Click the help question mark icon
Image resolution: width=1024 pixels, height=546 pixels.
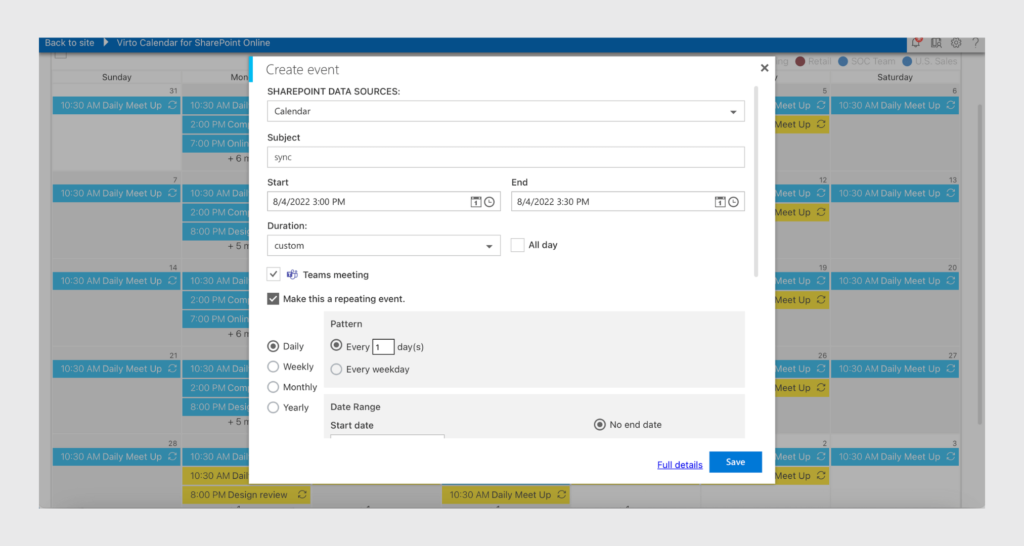[x=975, y=42]
